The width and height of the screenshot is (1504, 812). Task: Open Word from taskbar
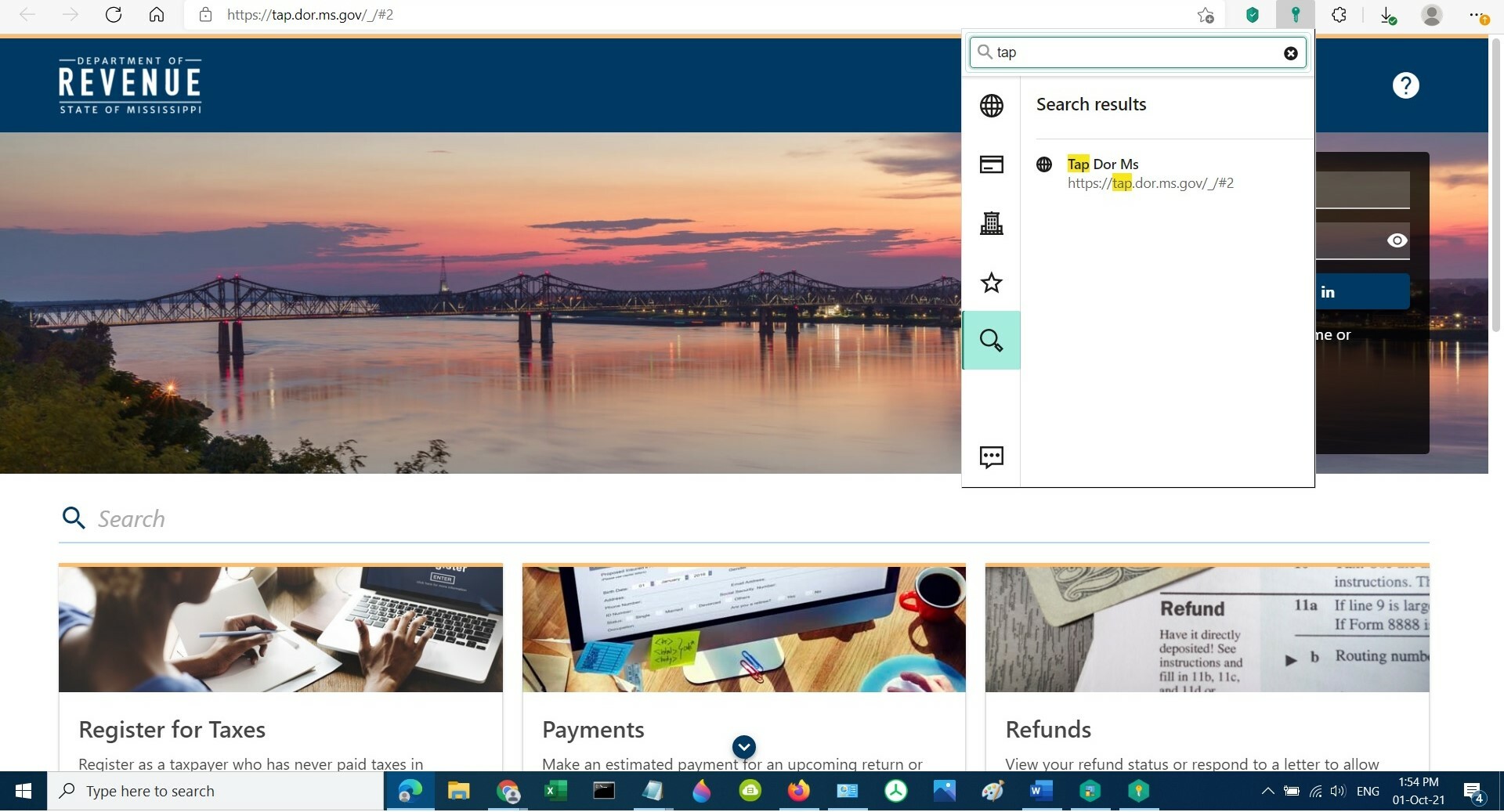pyautogui.click(x=1041, y=791)
